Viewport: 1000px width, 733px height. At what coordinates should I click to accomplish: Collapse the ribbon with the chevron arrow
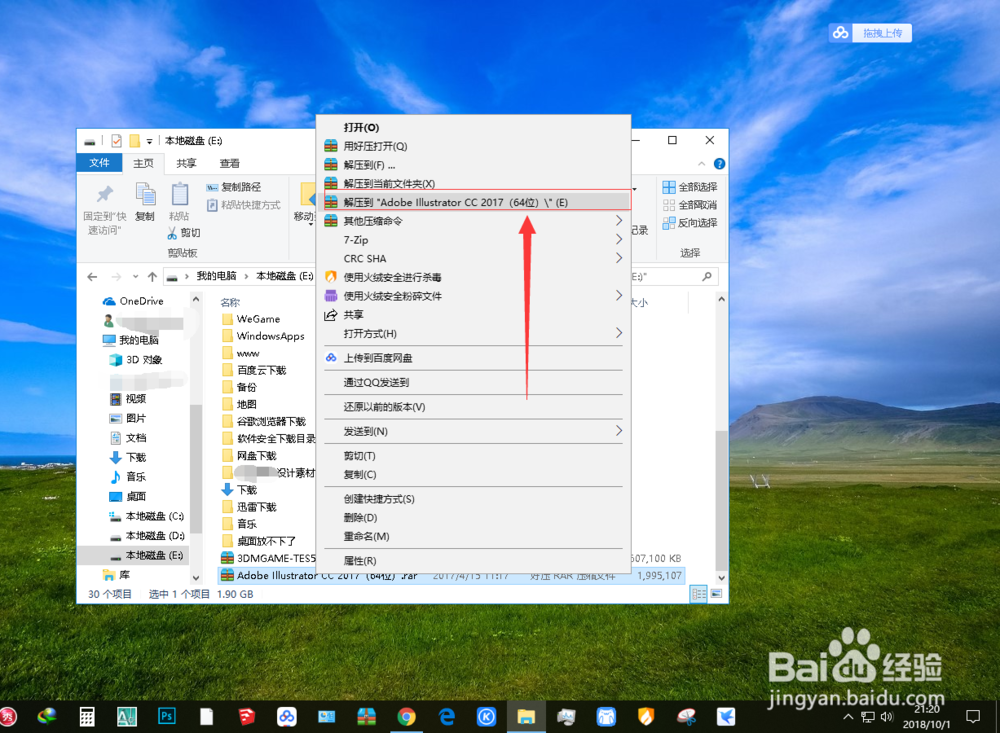[702, 164]
